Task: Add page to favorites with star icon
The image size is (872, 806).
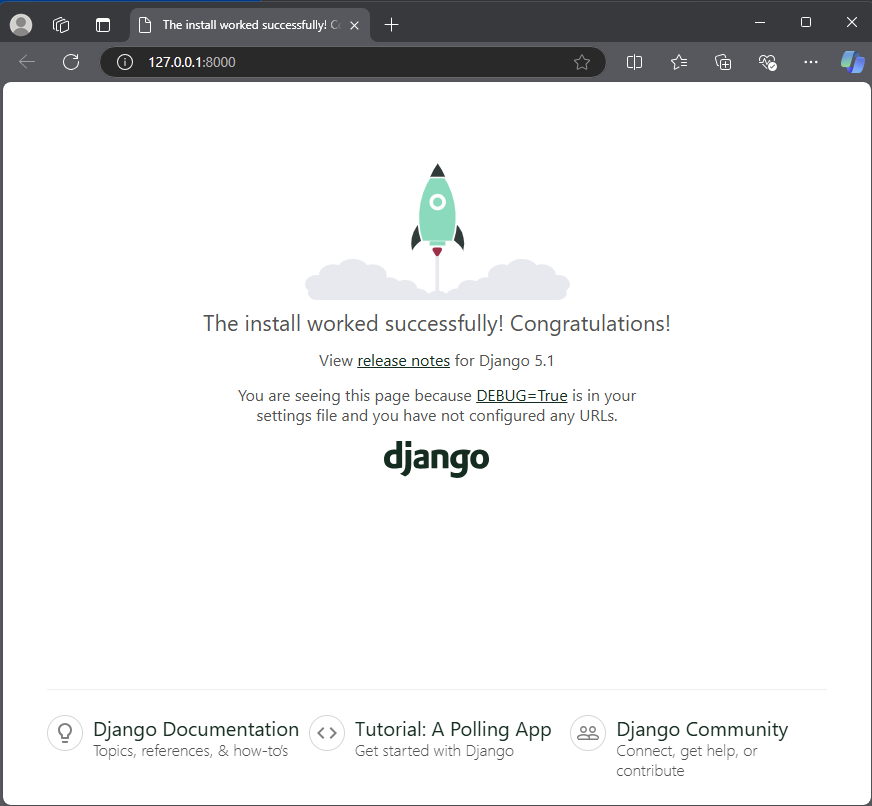Action: 582,62
